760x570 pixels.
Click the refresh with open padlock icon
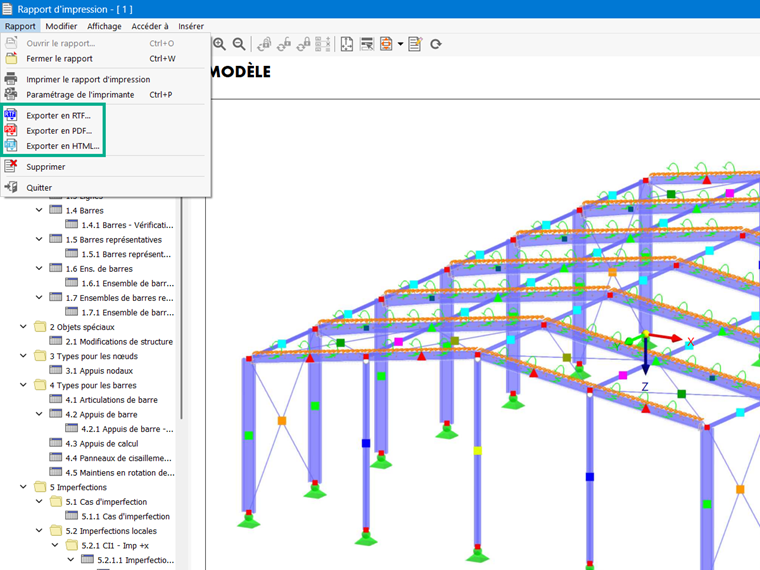[284, 44]
